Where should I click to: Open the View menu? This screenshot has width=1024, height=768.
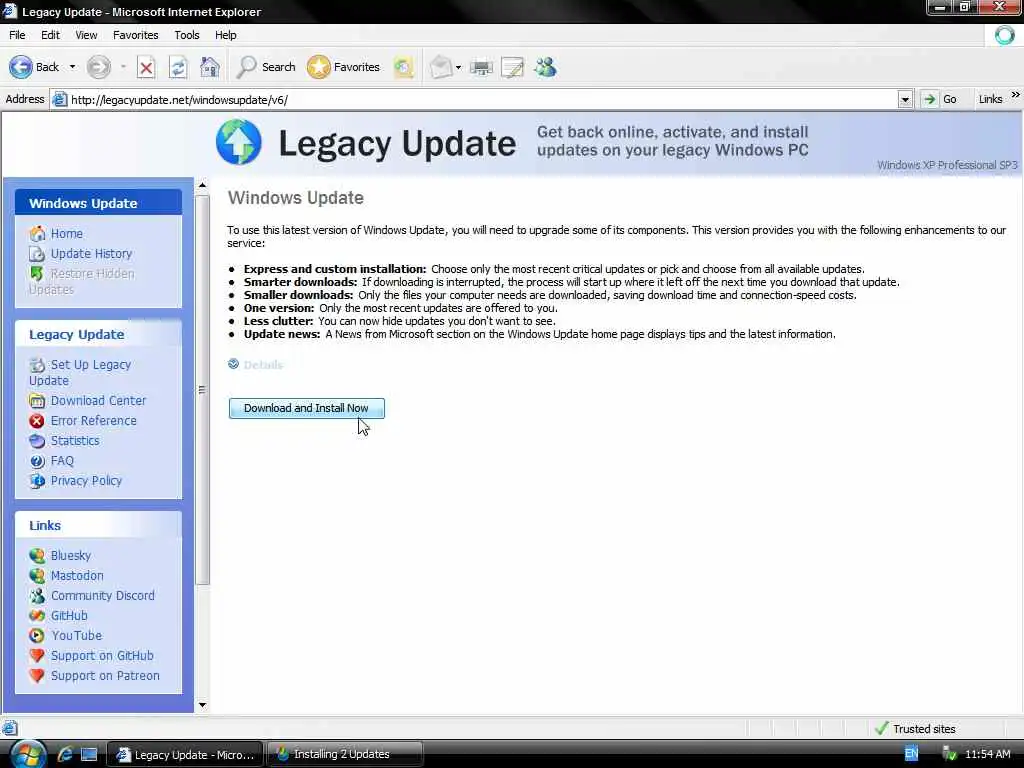click(x=86, y=35)
